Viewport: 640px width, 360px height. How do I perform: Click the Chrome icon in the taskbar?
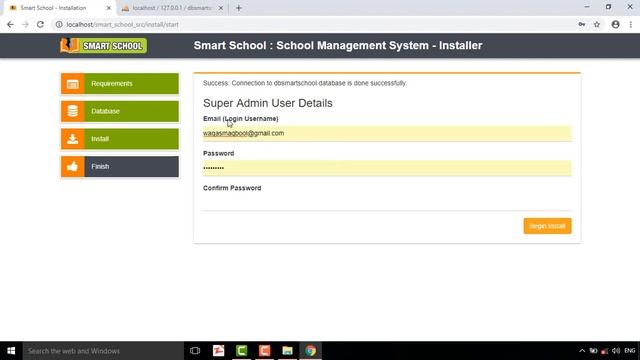pyautogui.click(x=311, y=351)
